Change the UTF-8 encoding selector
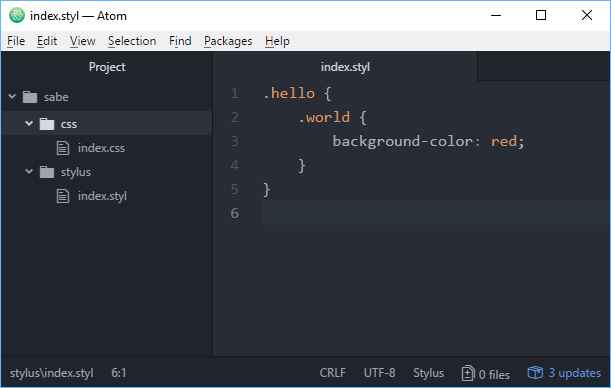Viewport: 611px width, 388px height. (380, 373)
